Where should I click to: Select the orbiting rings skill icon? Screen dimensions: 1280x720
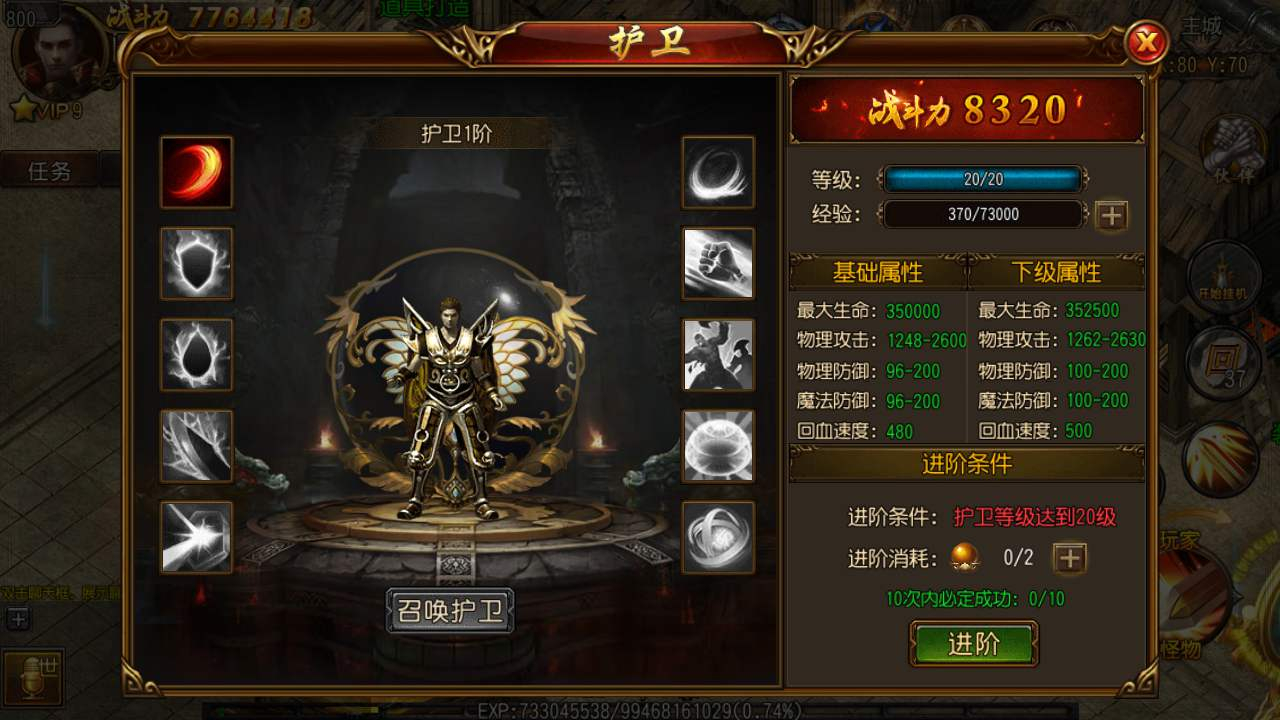(718, 537)
